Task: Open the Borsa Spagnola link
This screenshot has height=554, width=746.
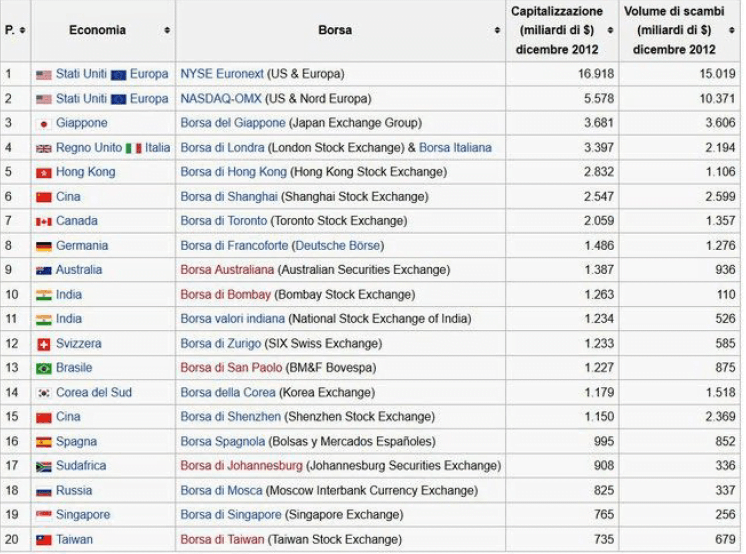Action: tap(223, 442)
